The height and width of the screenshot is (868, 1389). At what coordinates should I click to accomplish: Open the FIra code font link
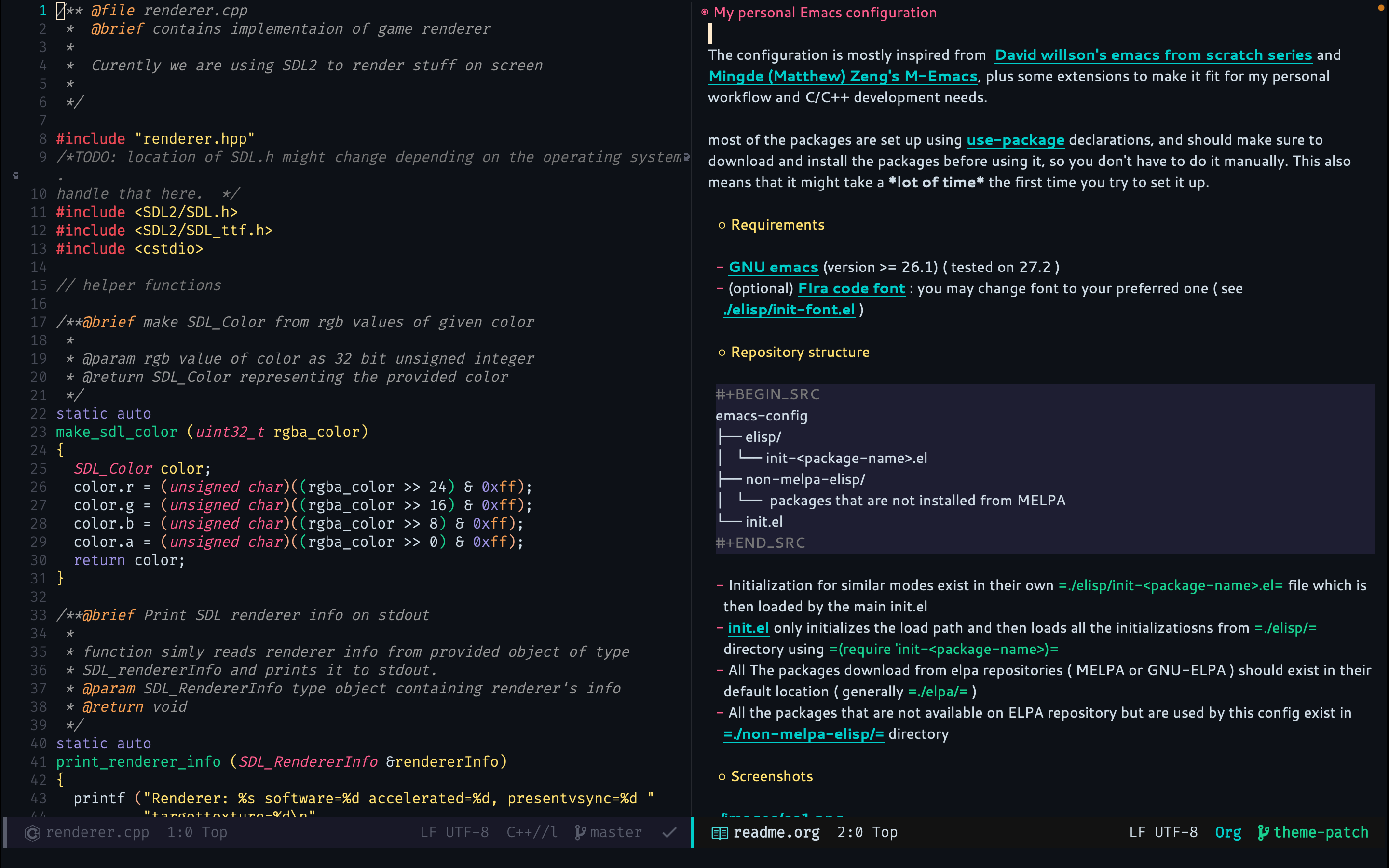(851, 289)
